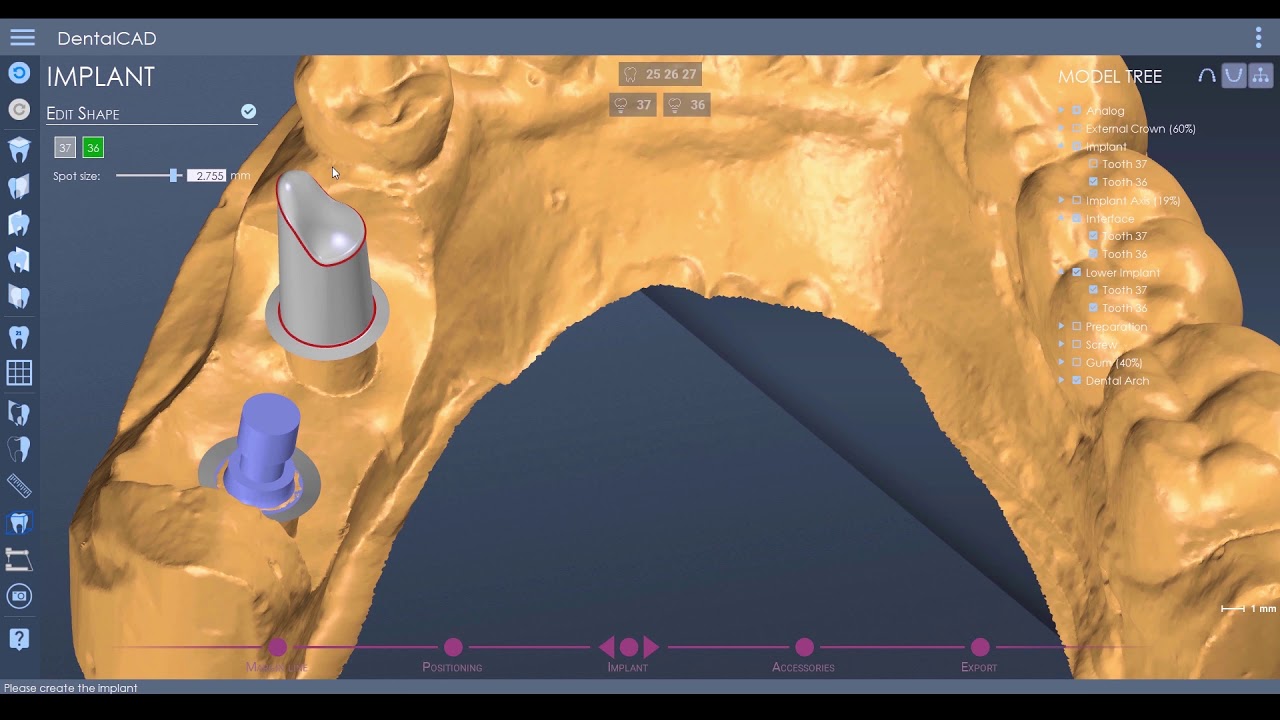Expand the External Crown tree node
Viewport: 1280px width, 720px height.
click(x=1062, y=129)
